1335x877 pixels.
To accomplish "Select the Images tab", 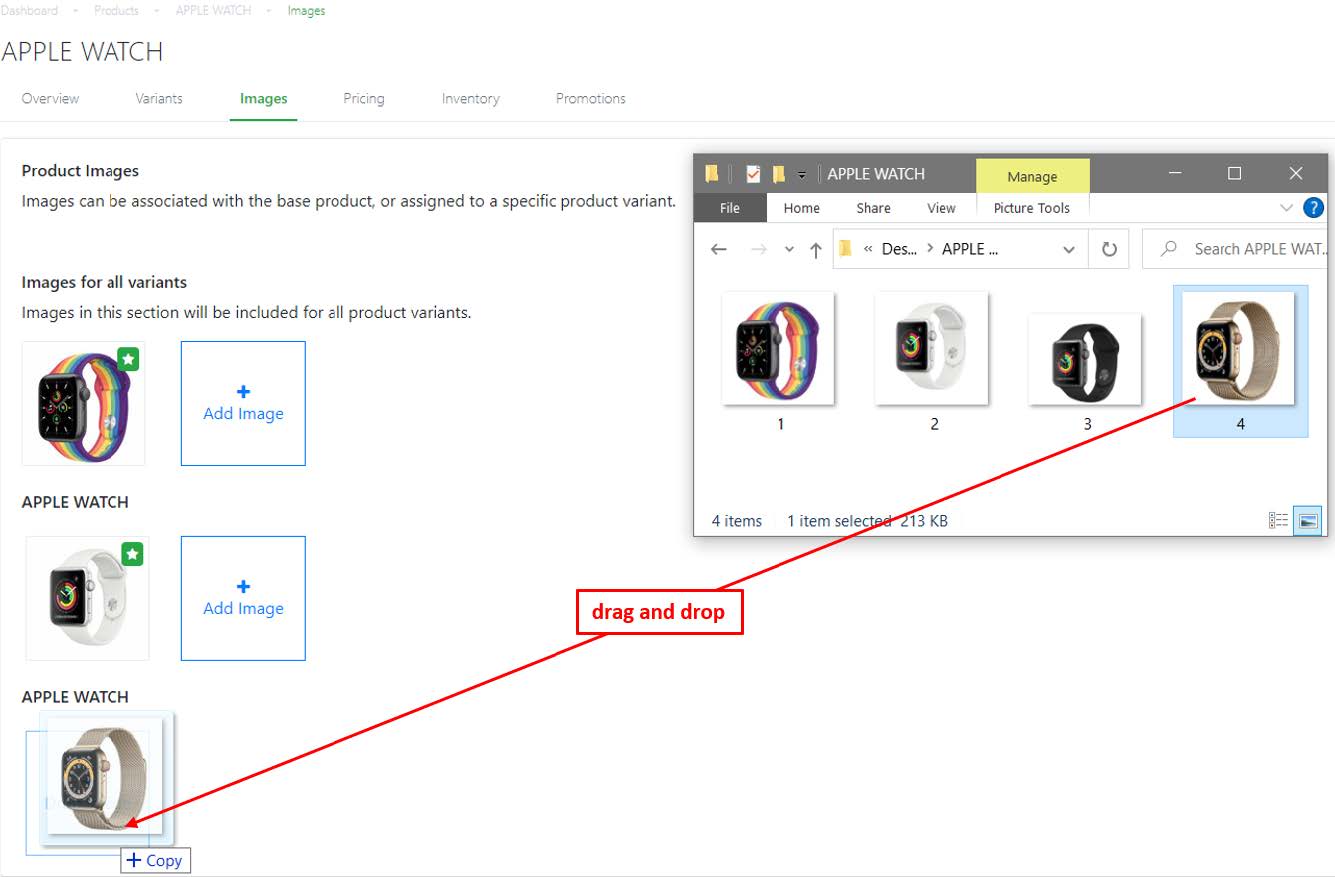I will [x=264, y=99].
